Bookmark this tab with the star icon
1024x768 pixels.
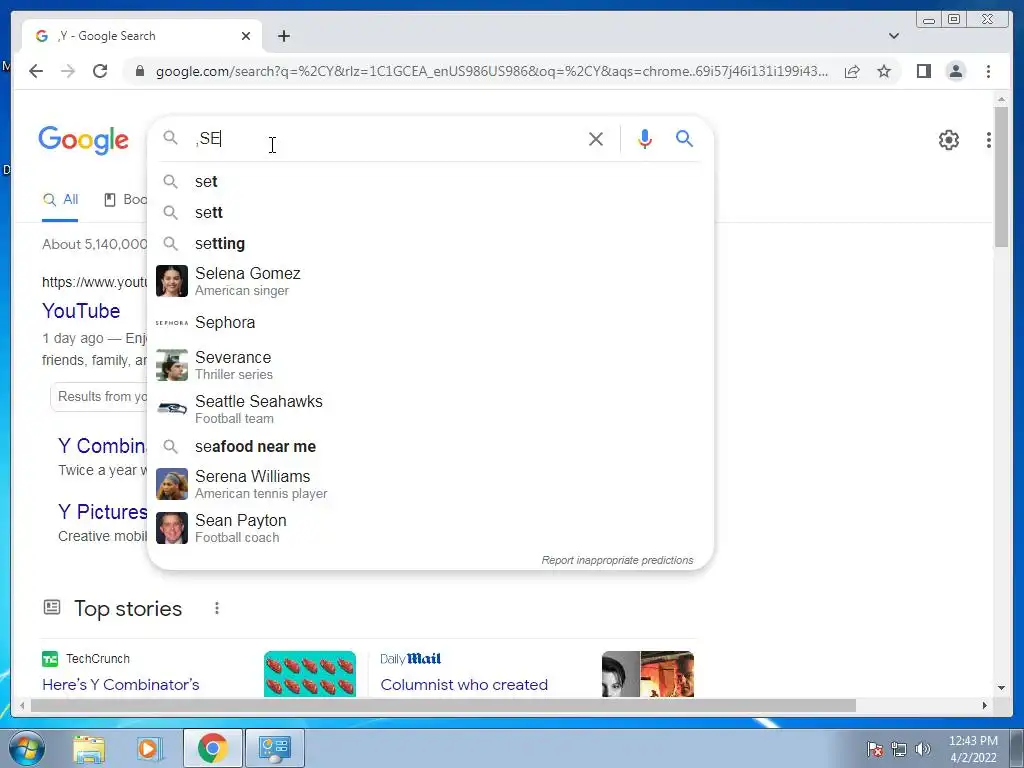884,71
